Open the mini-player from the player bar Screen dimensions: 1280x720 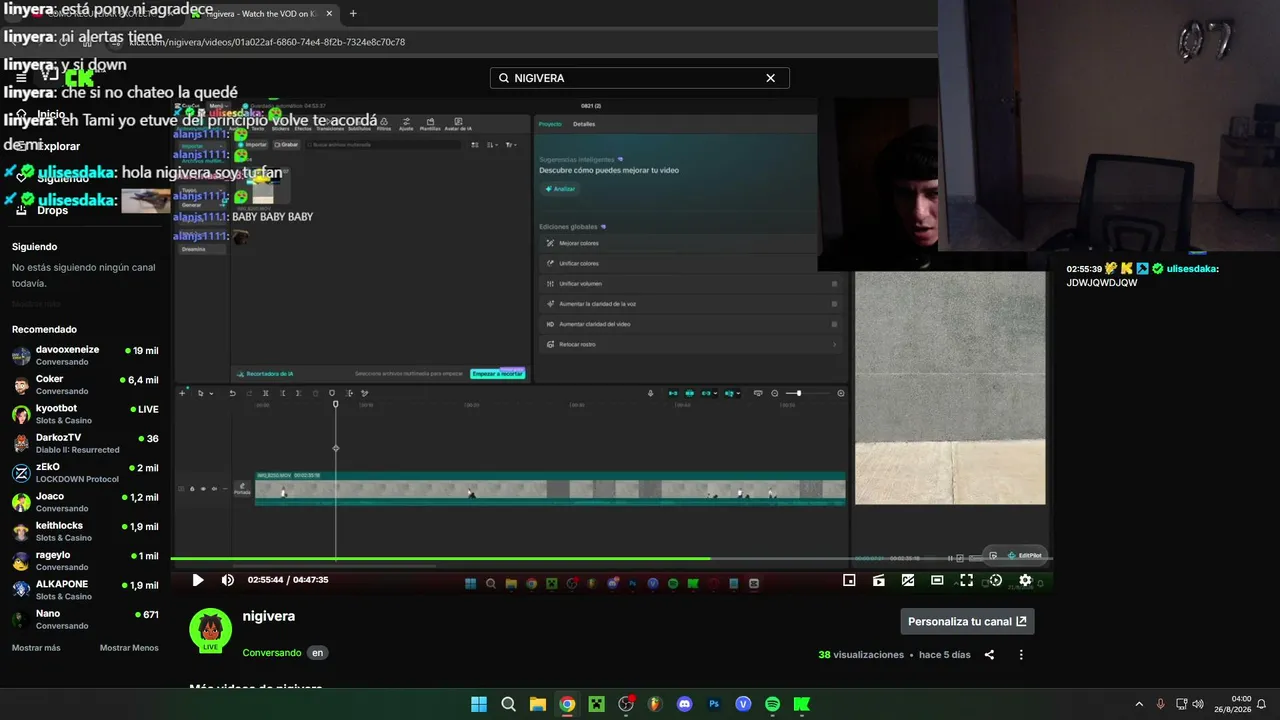click(x=849, y=580)
